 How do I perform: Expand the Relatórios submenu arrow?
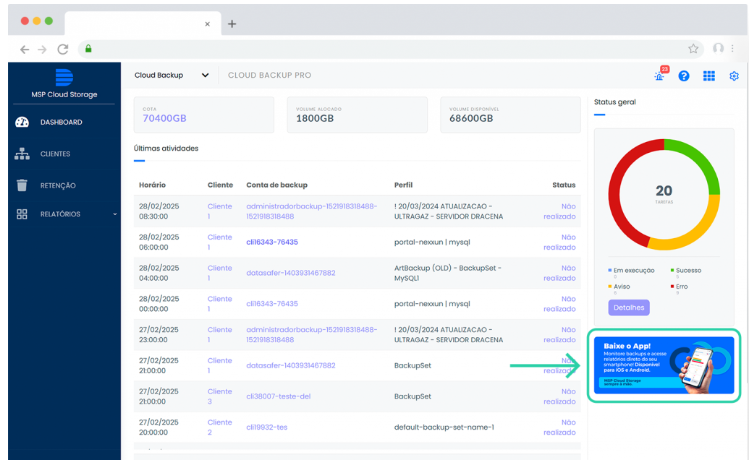pos(115,214)
